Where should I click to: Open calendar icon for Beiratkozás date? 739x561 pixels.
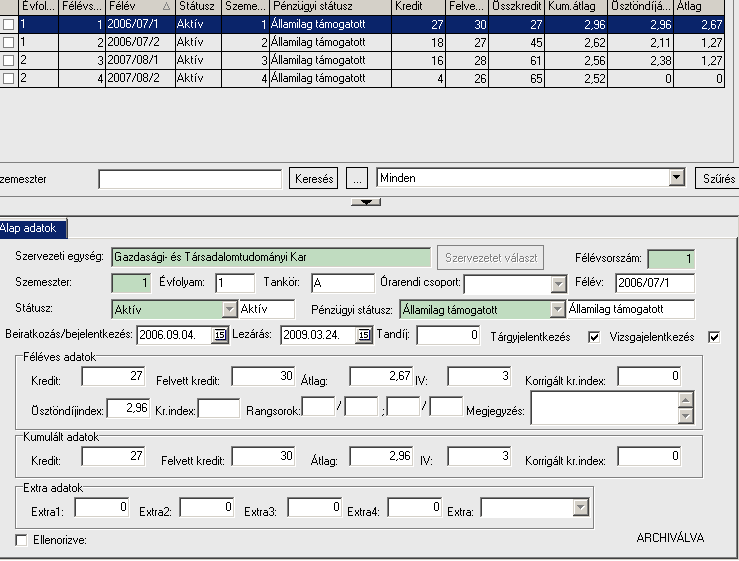pos(220,335)
